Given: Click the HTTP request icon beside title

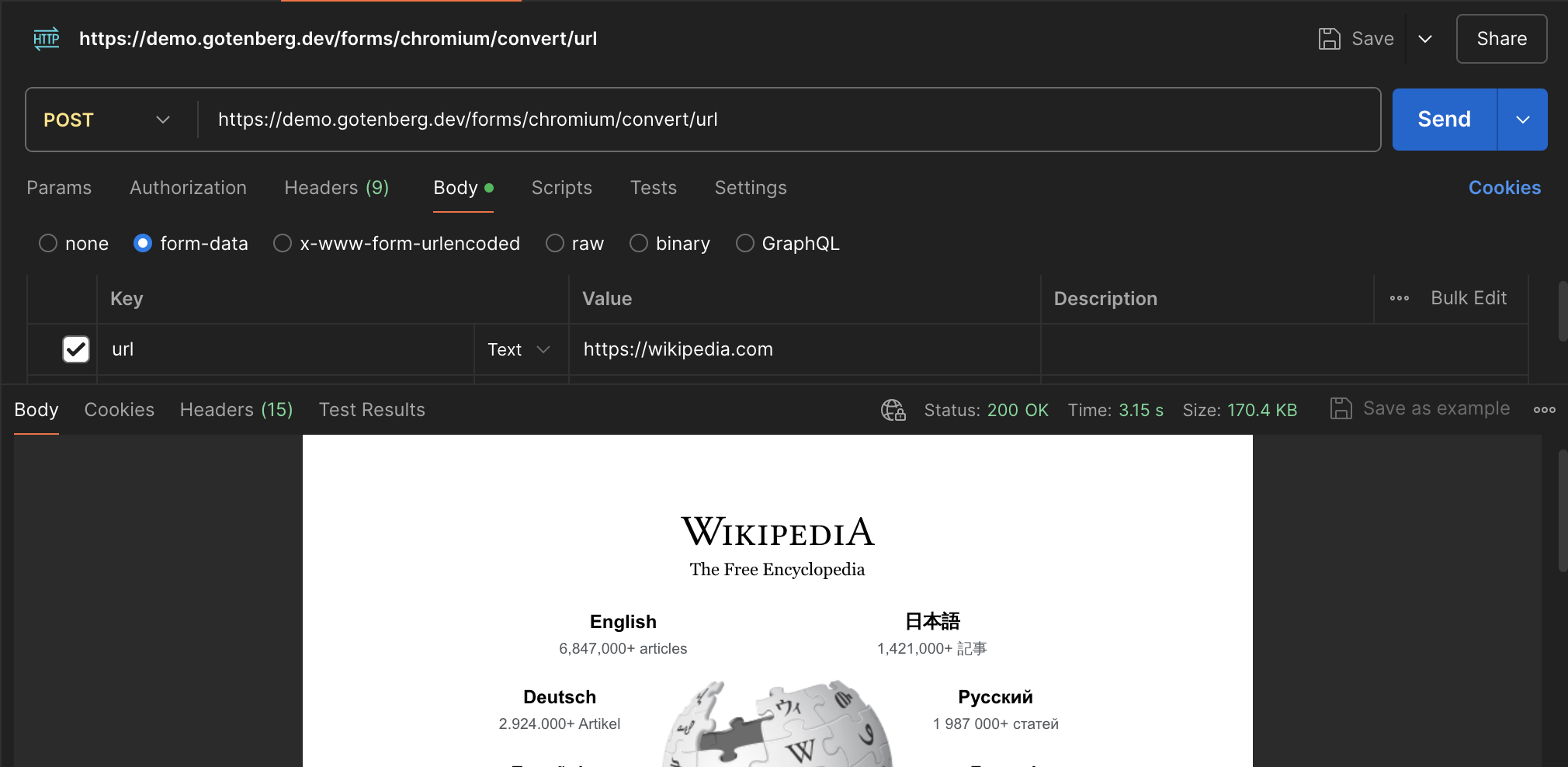Looking at the screenshot, I should click(47, 39).
